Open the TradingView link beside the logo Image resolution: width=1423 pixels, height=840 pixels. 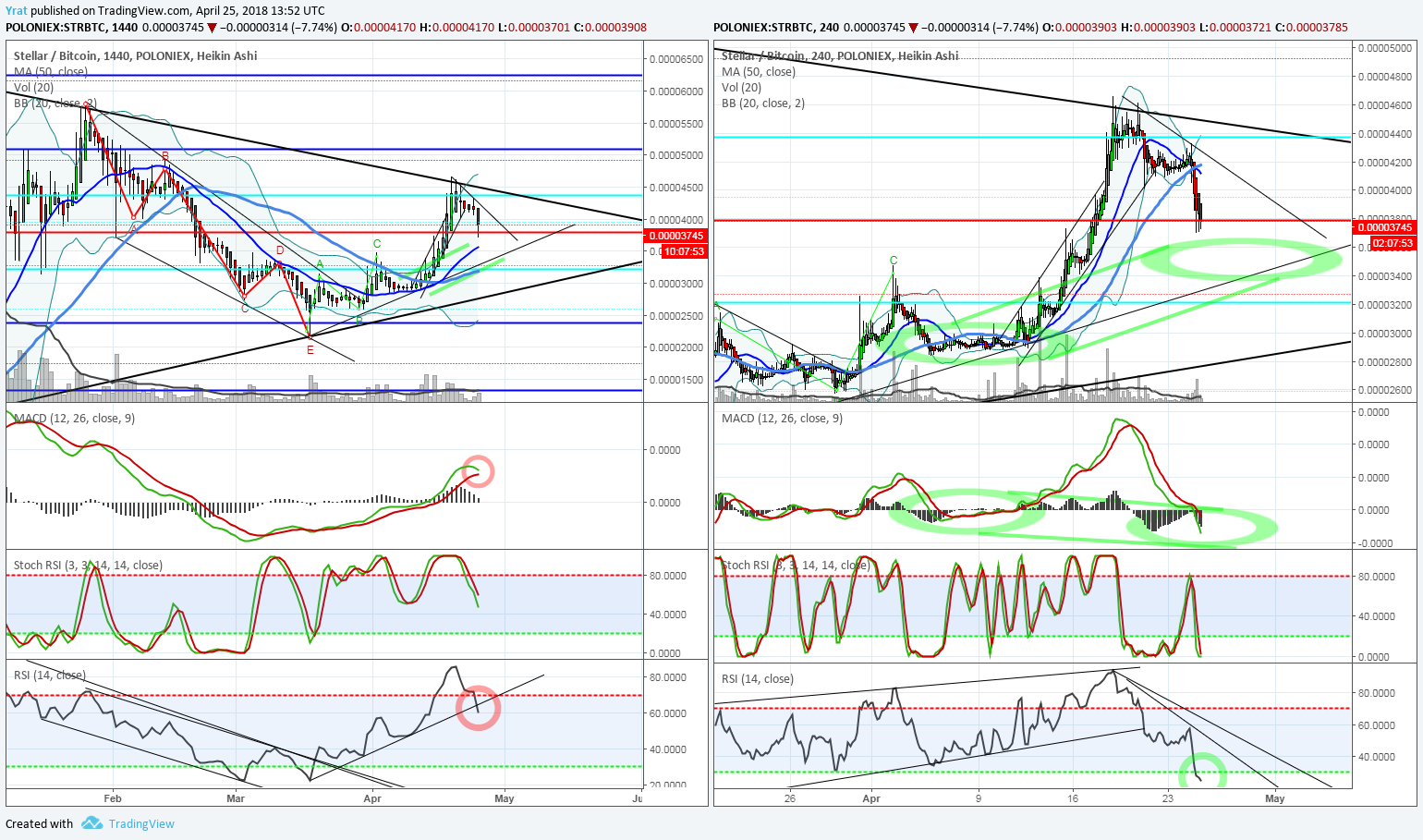click(141, 823)
